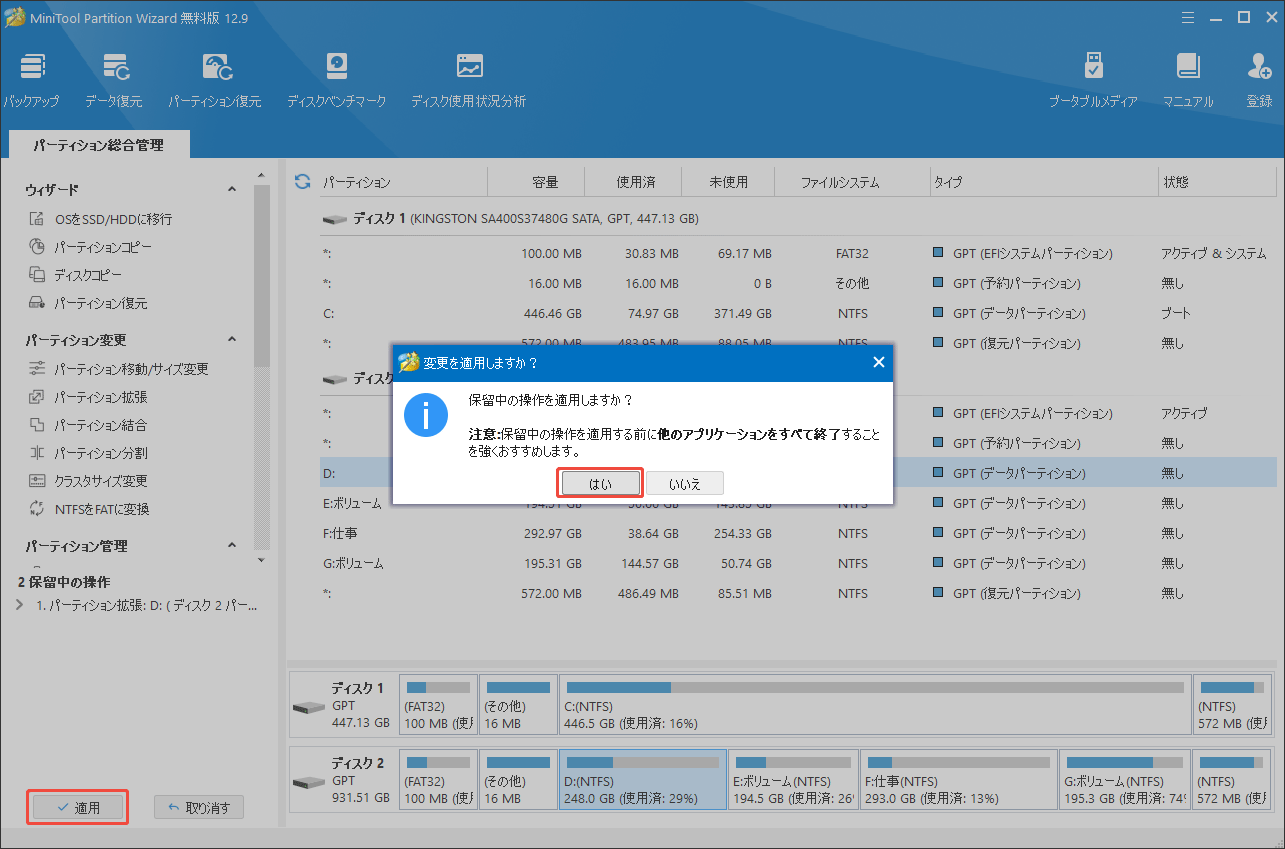
Task: Click the 登録 register icon
Action: [1259, 80]
